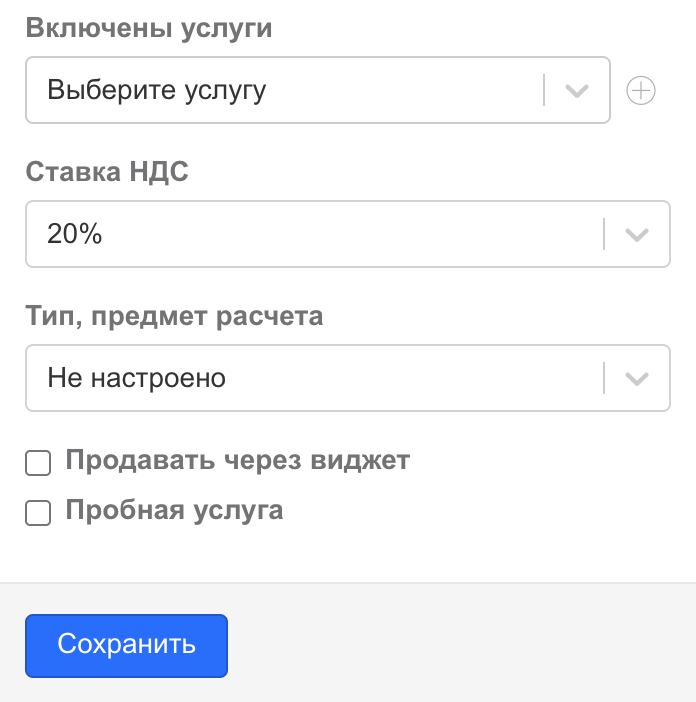This screenshot has height=702, width=696.
Task: Click the gray footer bar beside Сохранить
Action: (x=460, y=643)
